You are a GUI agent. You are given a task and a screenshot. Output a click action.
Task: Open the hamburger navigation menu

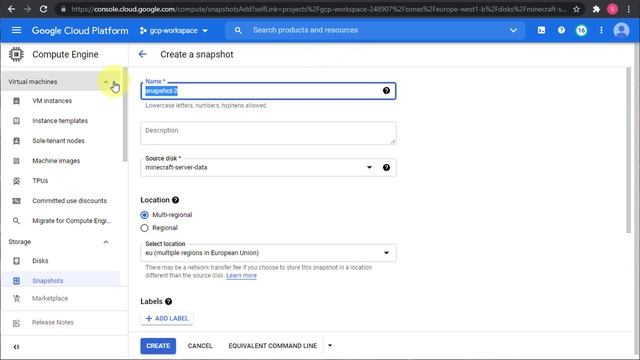click(16, 30)
